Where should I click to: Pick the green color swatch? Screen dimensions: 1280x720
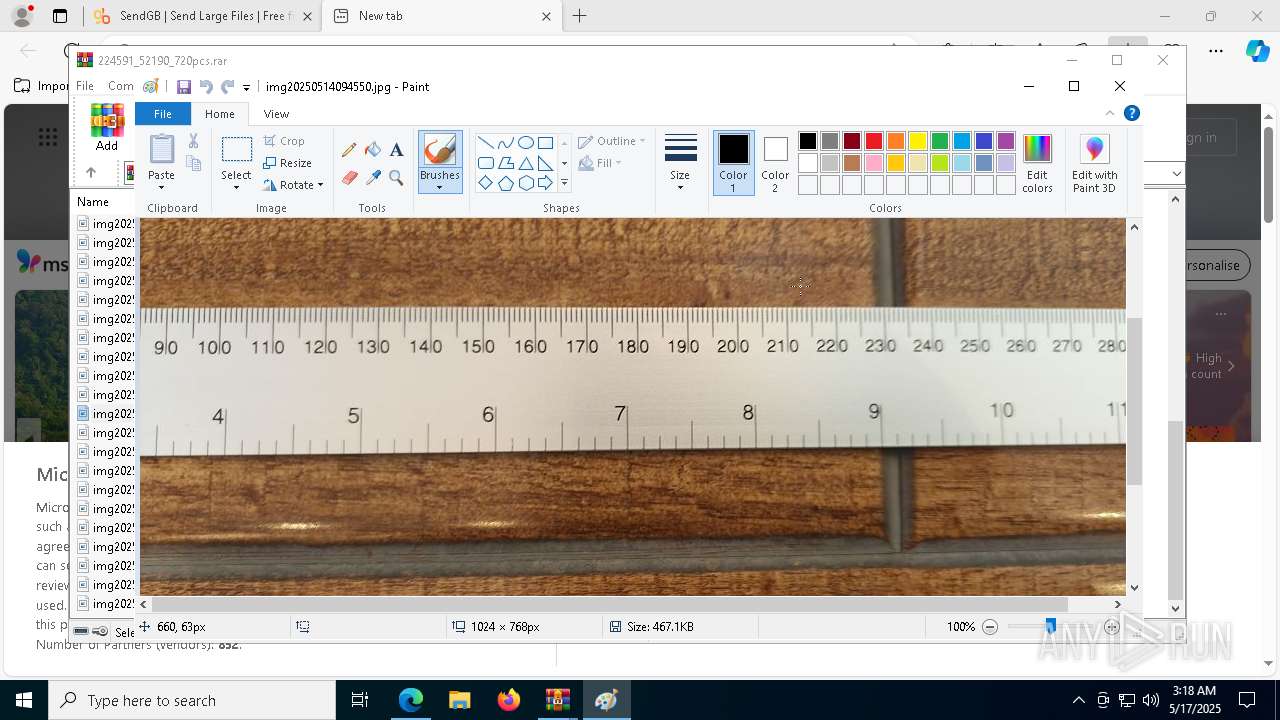(940, 141)
